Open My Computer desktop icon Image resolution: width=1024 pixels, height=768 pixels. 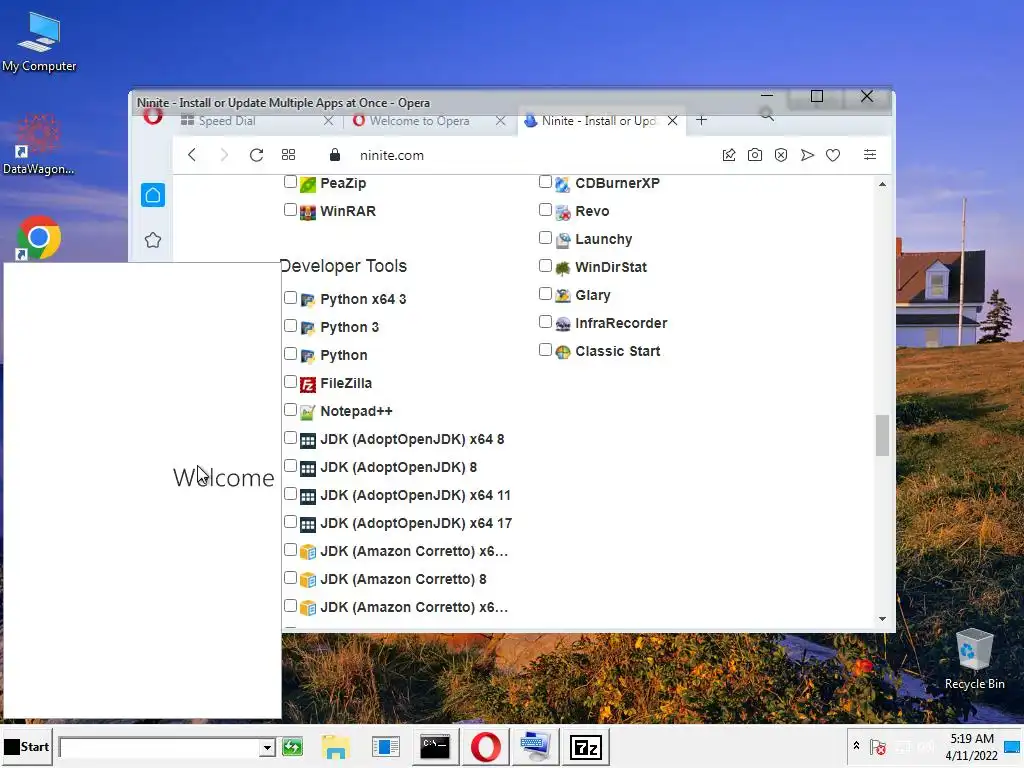(39, 42)
